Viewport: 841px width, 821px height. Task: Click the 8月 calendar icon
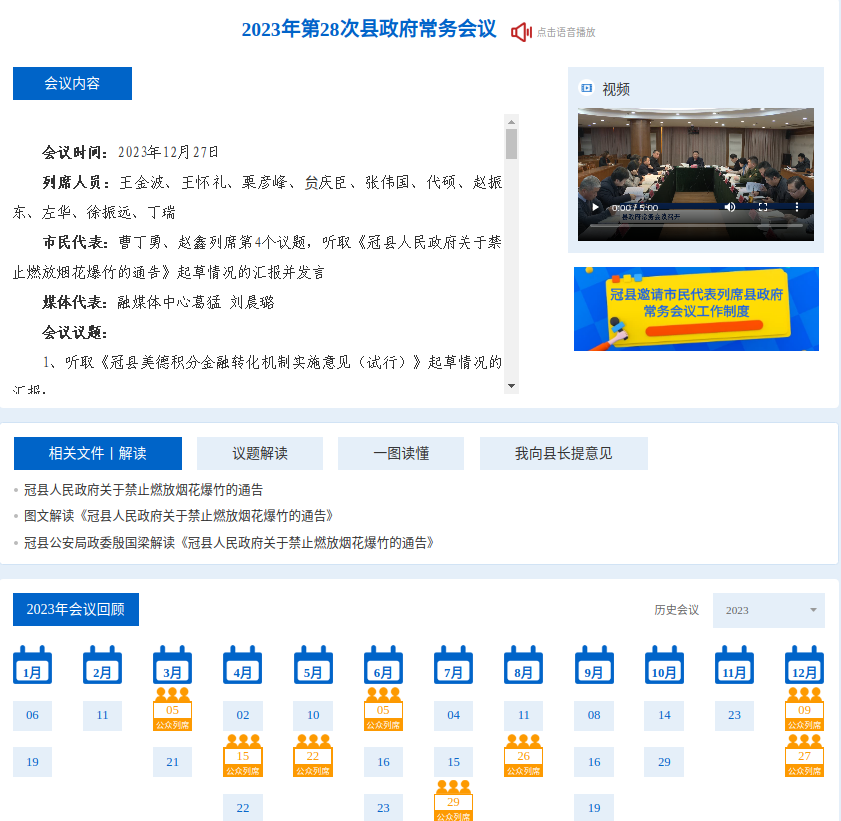523,665
